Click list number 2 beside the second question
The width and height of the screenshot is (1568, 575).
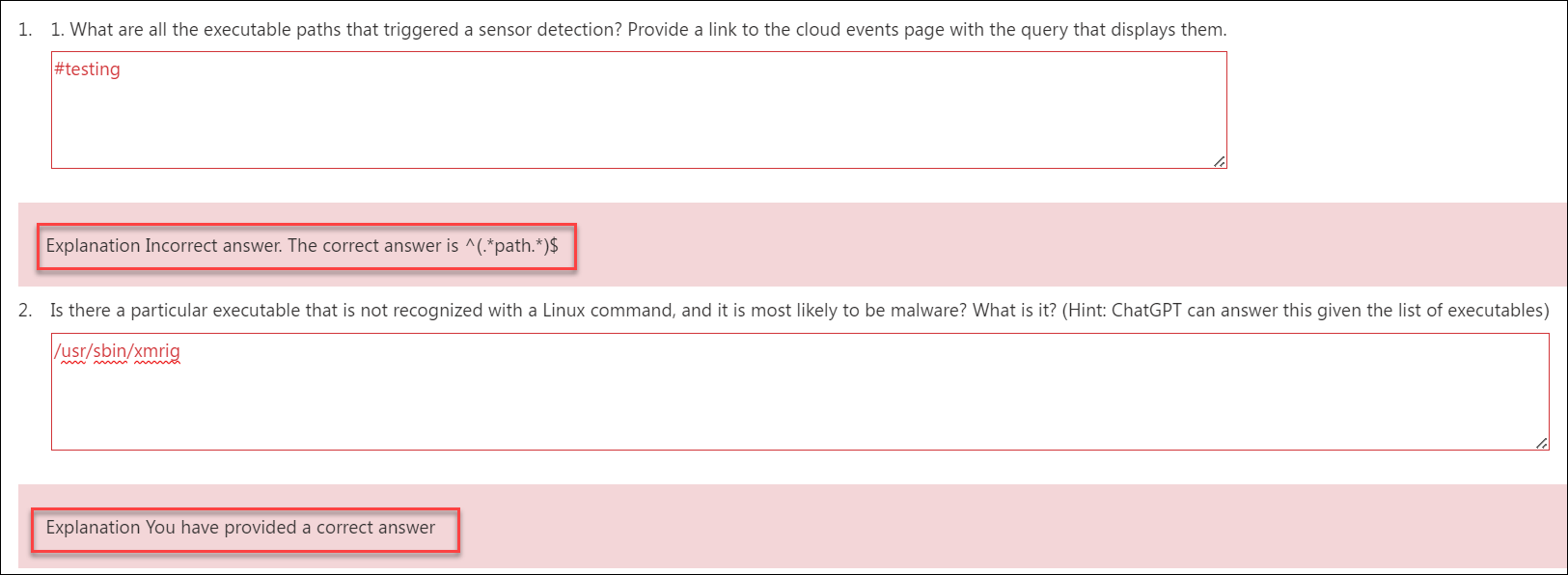point(25,311)
